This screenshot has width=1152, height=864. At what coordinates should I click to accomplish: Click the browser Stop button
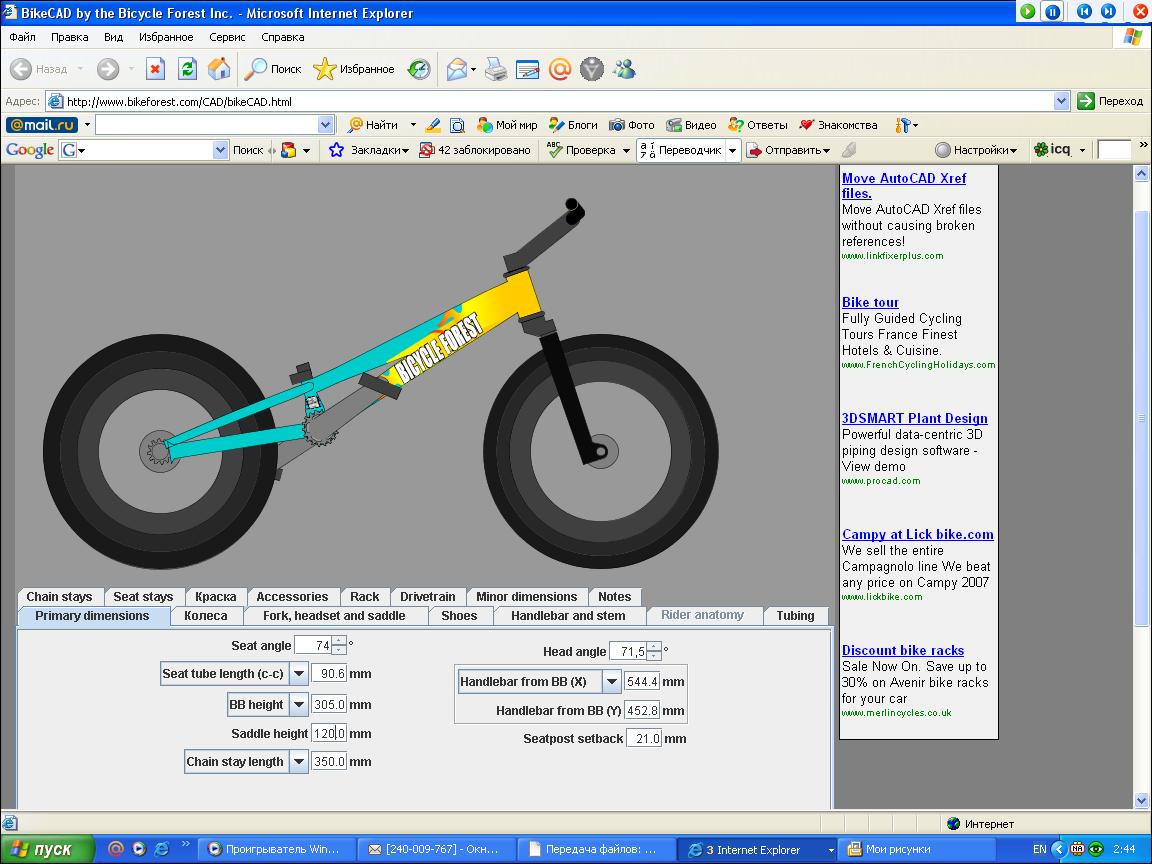pyautogui.click(x=155, y=69)
